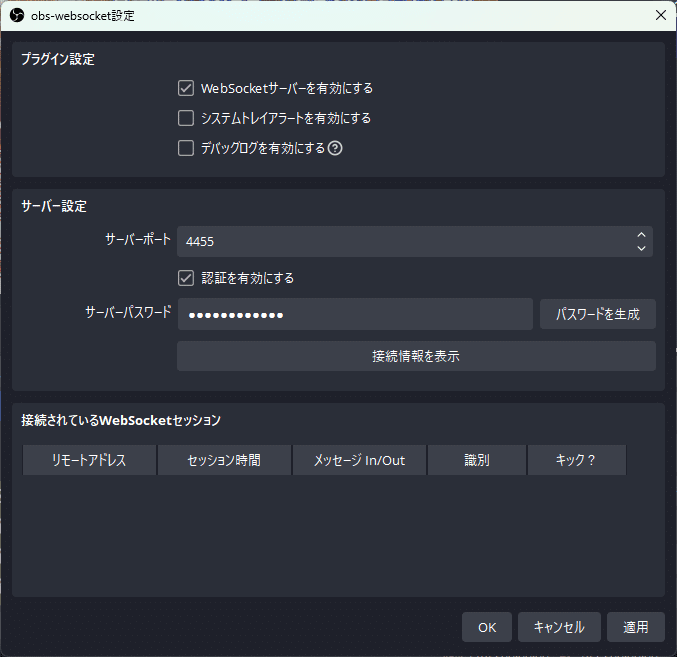The height and width of the screenshot is (657, 677).
Task: Select the キック？ column header
Action: pyautogui.click(x=577, y=460)
